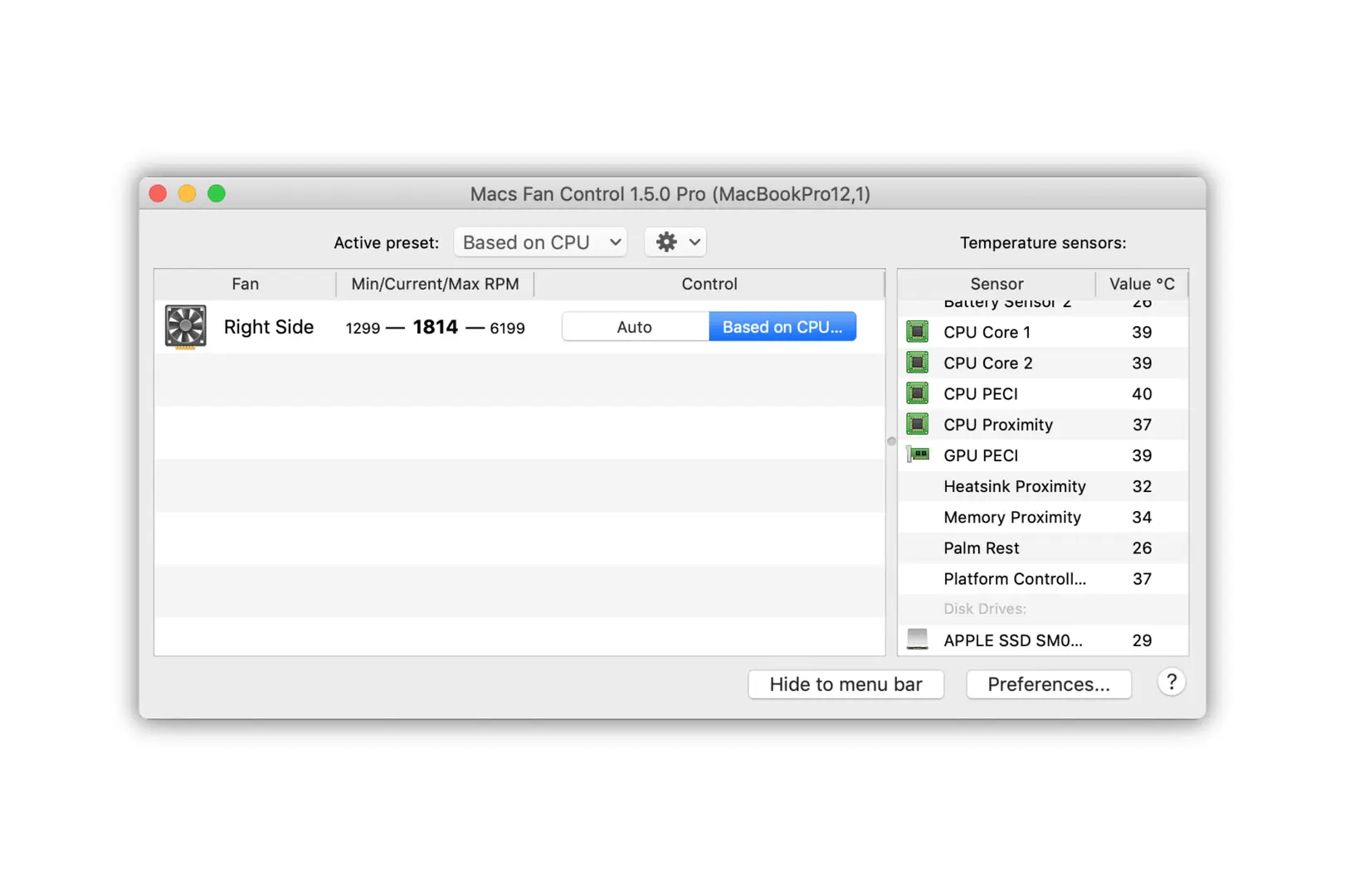Click the Temperature sensors: heading
The width and height of the screenshot is (1345, 896).
click(1043, 242)
